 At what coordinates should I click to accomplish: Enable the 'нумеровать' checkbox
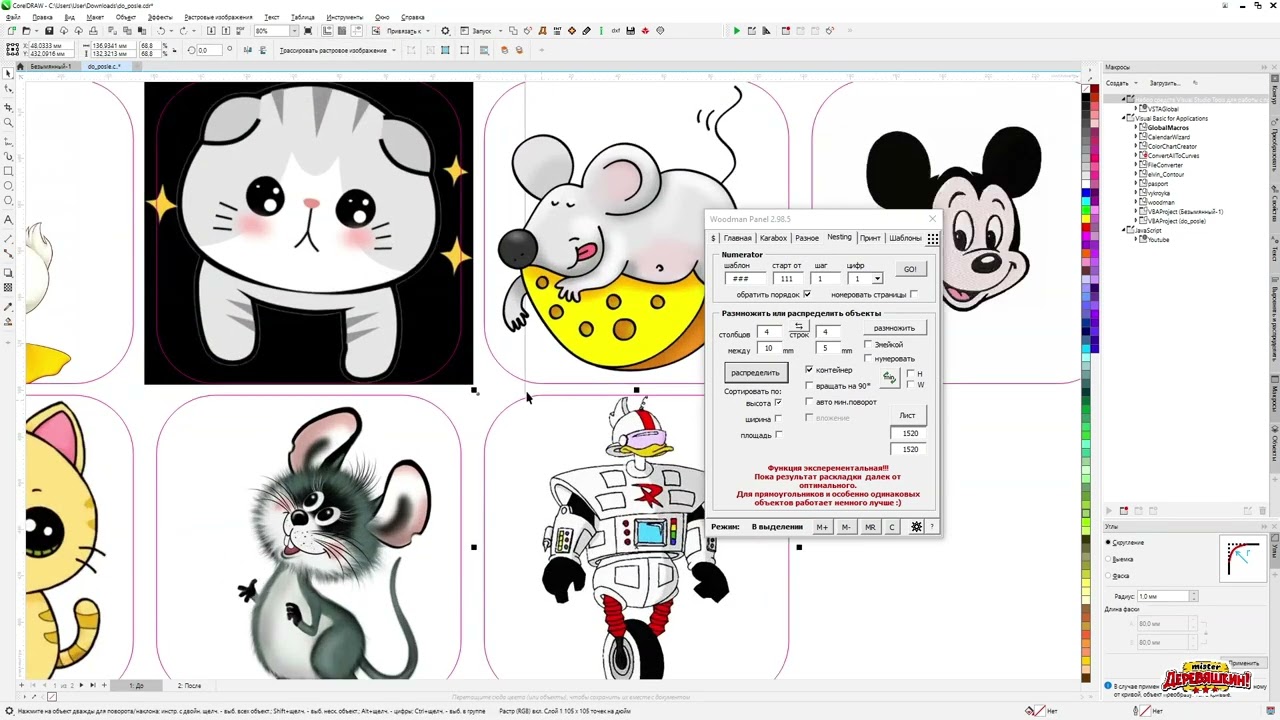coord(868,358)
